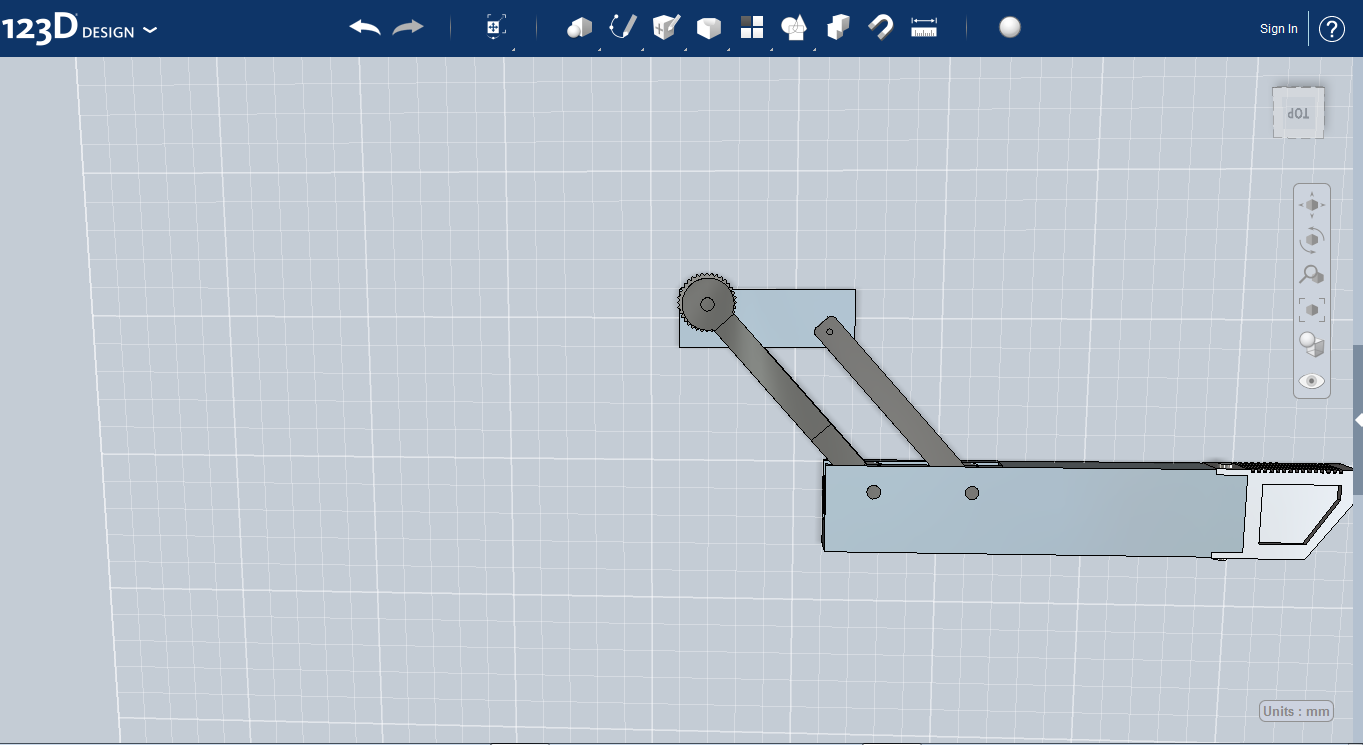The image size is (1363, 745).
Task: Open the Units : mm settings button
Action: [1296, 711]
